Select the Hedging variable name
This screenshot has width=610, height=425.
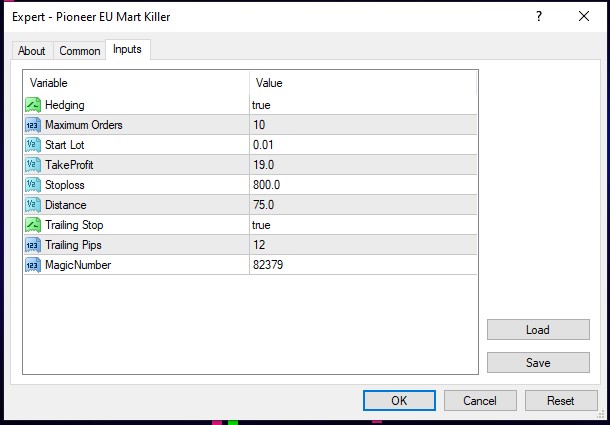[x=65, y=105]
